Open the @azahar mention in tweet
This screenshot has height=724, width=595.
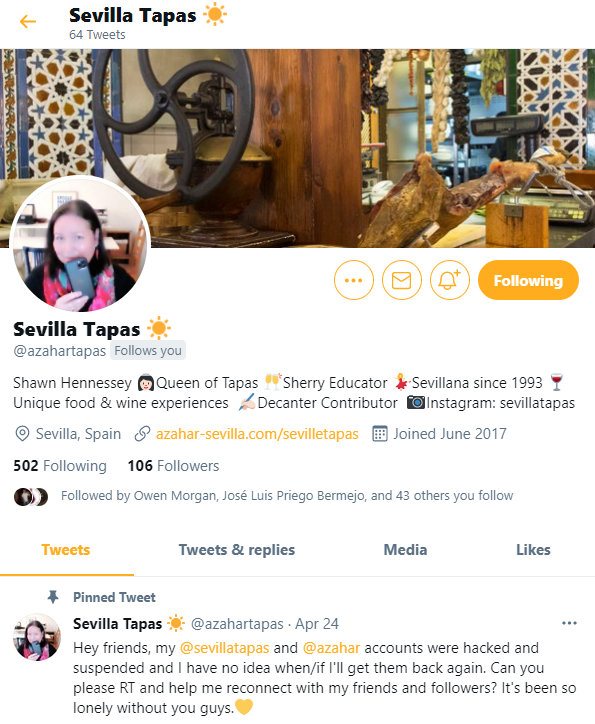(331, 648)
